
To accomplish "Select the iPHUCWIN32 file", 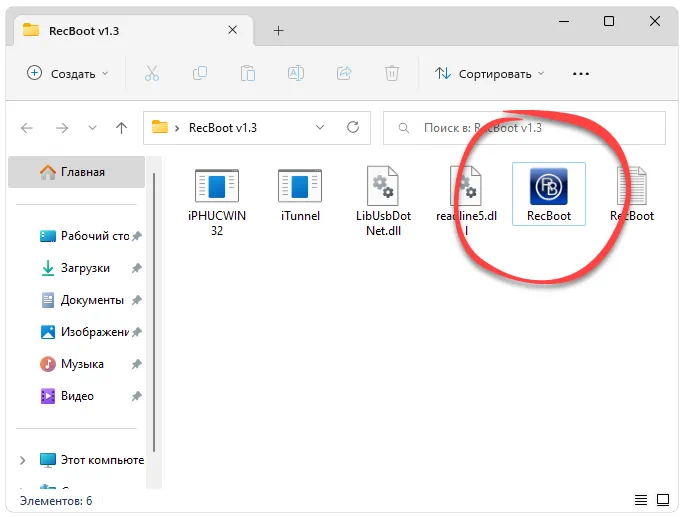I will point(217,202).
